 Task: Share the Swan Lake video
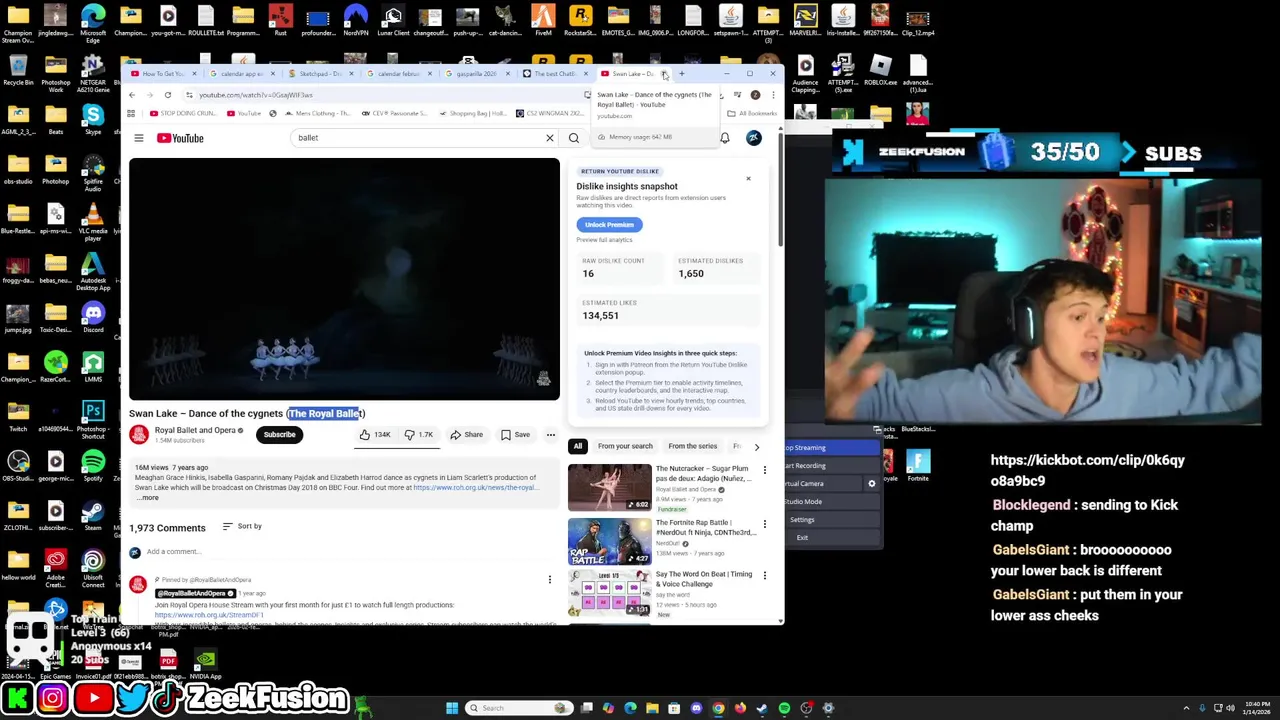pyautogui.click(x=467, y=435)
